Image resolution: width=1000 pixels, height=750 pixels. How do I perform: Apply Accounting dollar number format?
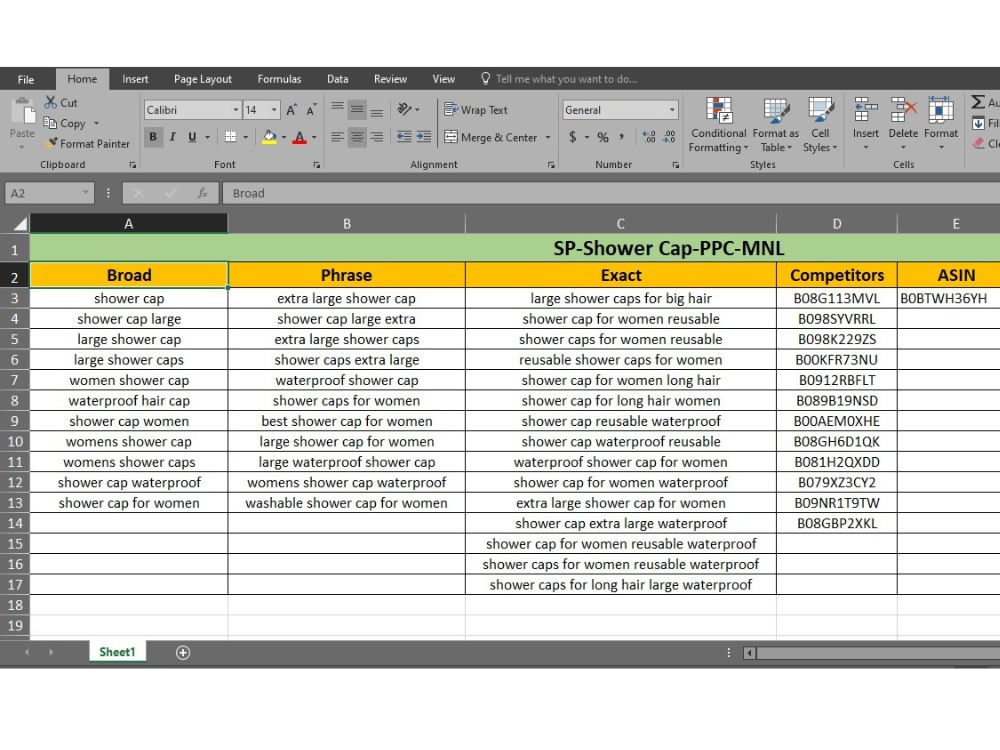573,136
